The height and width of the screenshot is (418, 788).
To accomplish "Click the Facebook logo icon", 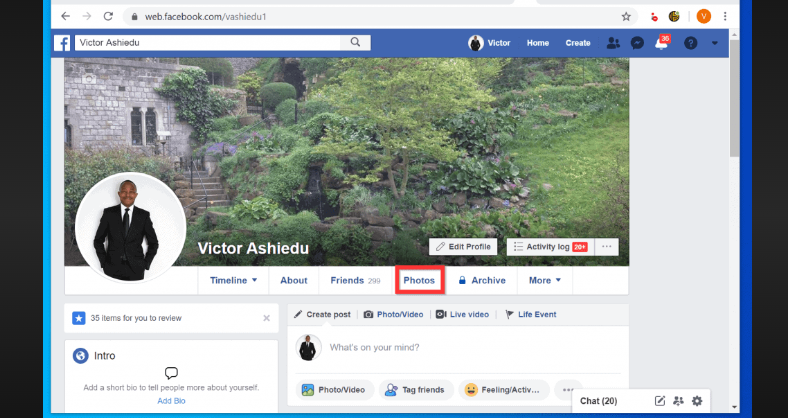I will tap(62, 43).
